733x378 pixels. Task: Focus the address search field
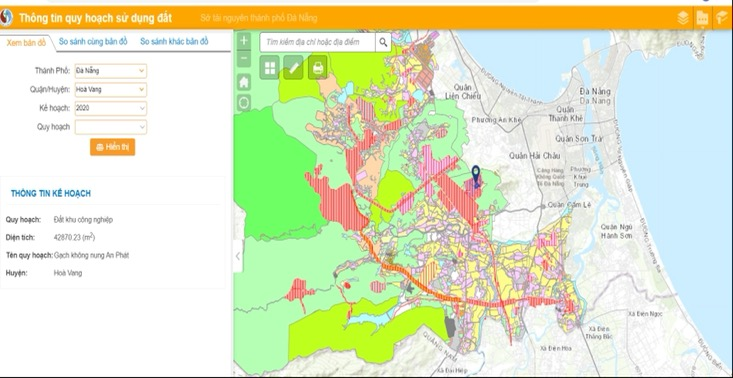coord(317,43)
